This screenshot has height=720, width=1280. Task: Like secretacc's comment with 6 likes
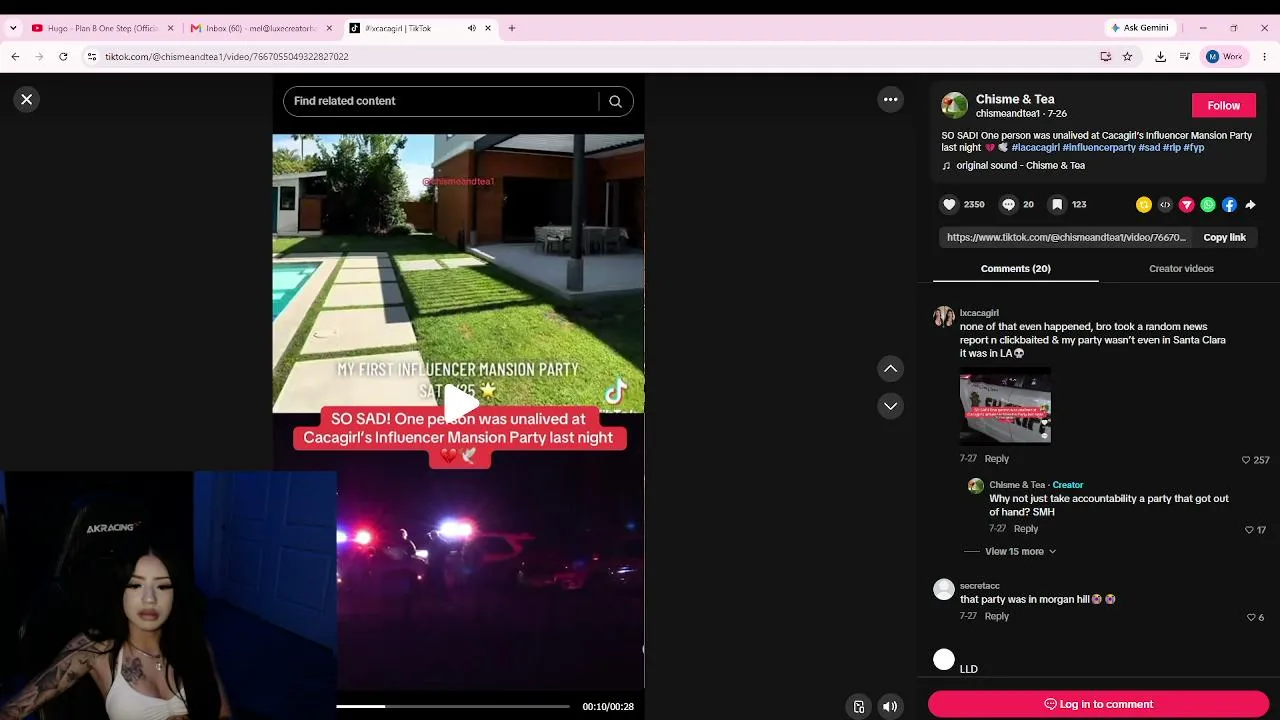(x=1251, y=618)
